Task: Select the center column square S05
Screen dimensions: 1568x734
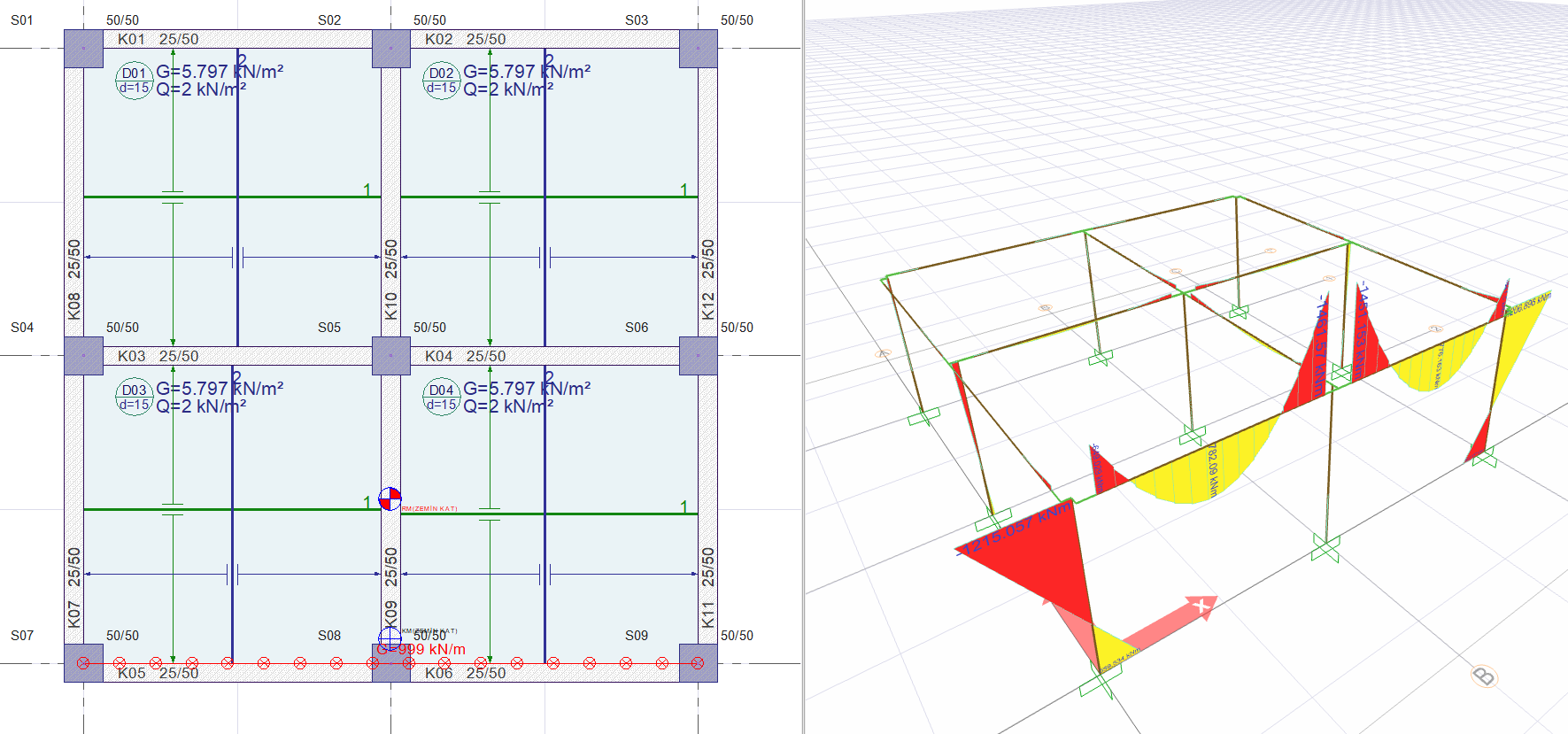Action: point(391,356)
